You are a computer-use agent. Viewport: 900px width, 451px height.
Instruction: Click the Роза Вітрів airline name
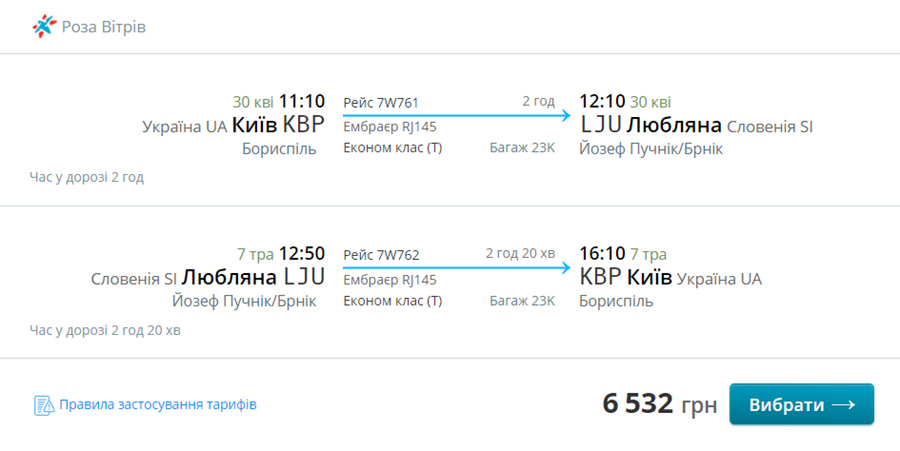pos(104,27)
